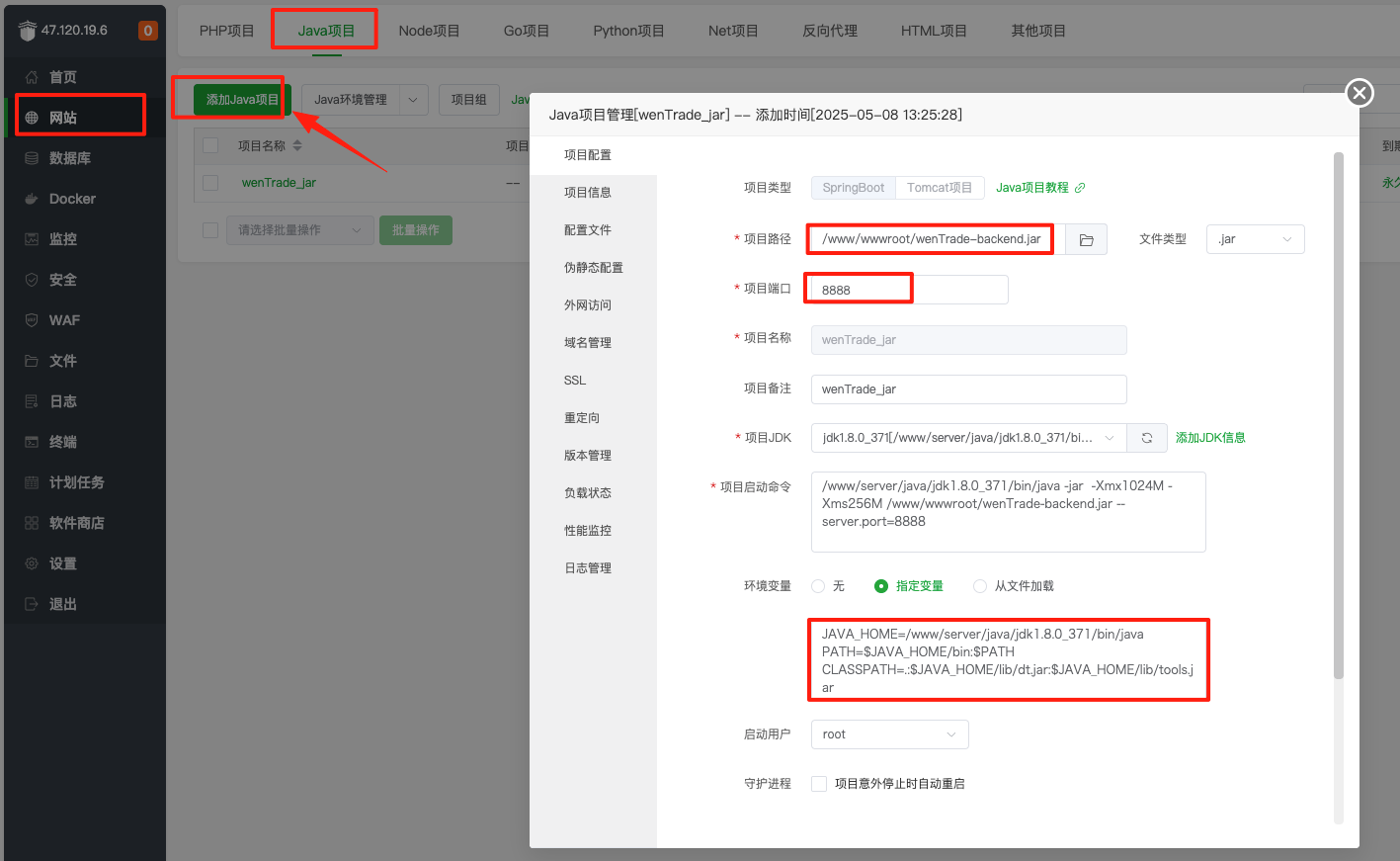
Task: Click the 添加Java项目 button
Action: tap(242, 100)
